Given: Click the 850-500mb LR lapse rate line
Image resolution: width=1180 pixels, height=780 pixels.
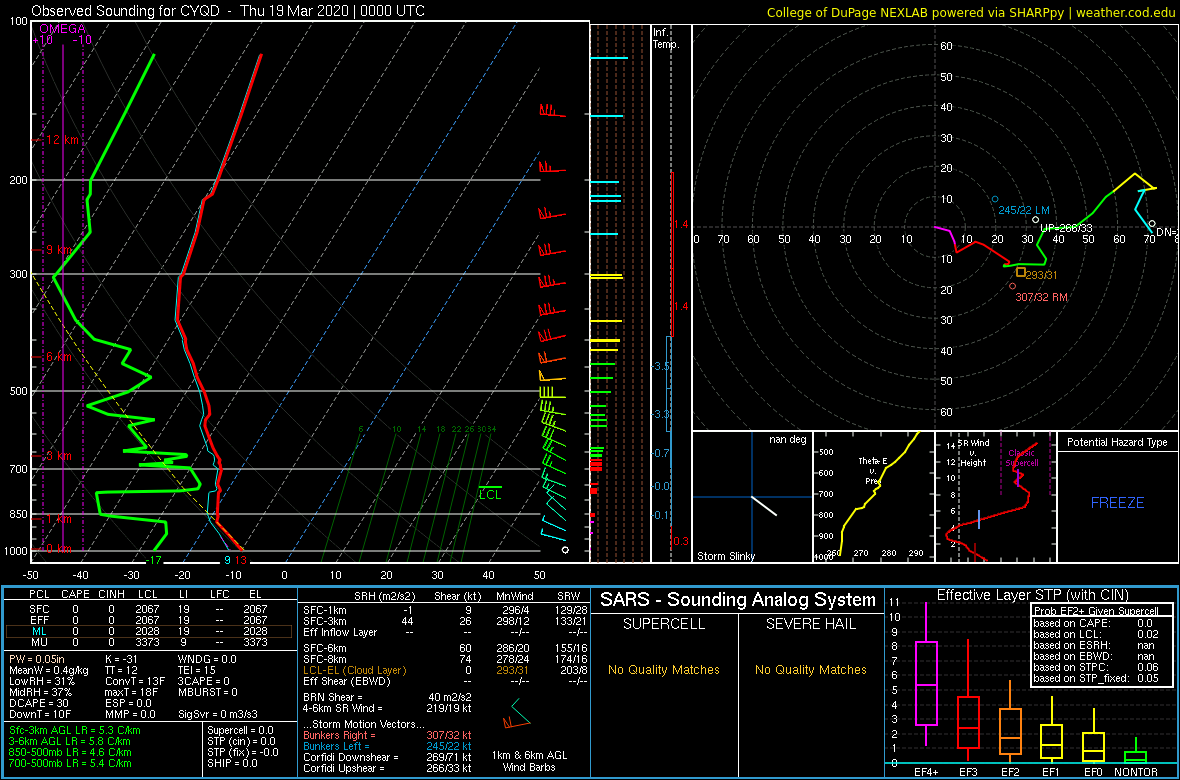Looking at the screenshot, I should click(x=70, y=752).
